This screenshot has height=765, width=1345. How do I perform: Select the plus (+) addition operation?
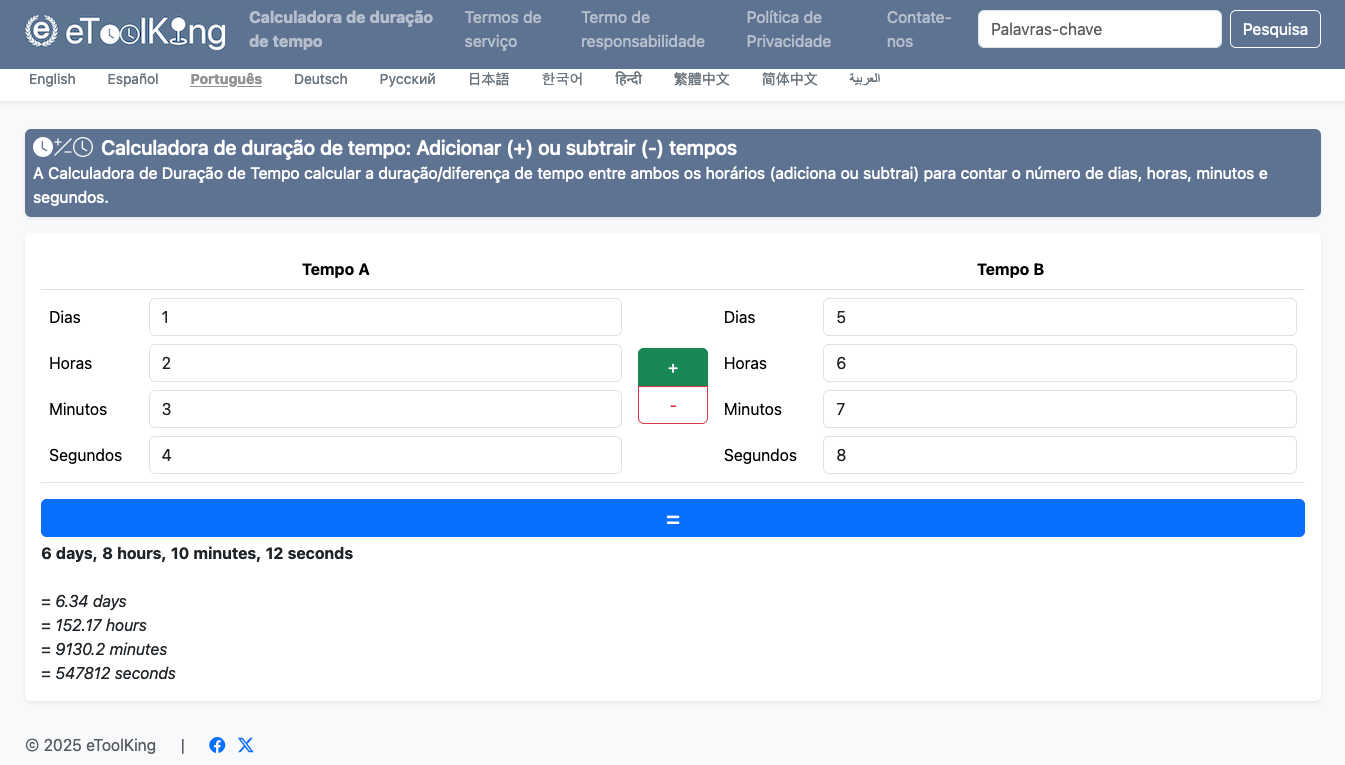[672, 368]
